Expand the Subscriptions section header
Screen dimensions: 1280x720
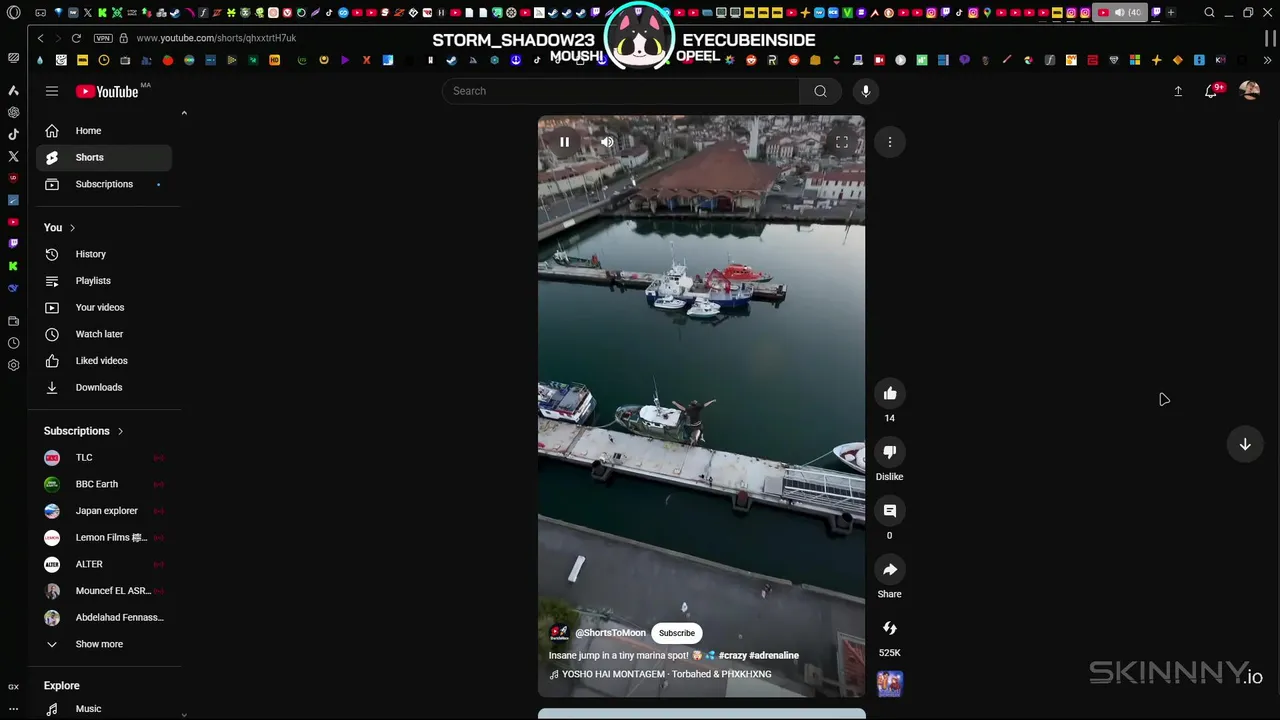tap(84, 431)
